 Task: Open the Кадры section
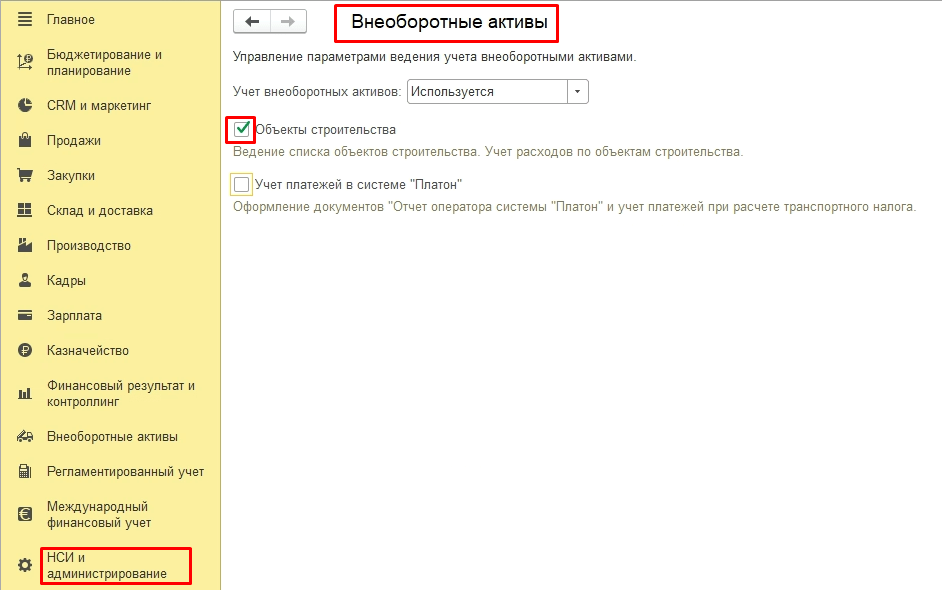66,280
